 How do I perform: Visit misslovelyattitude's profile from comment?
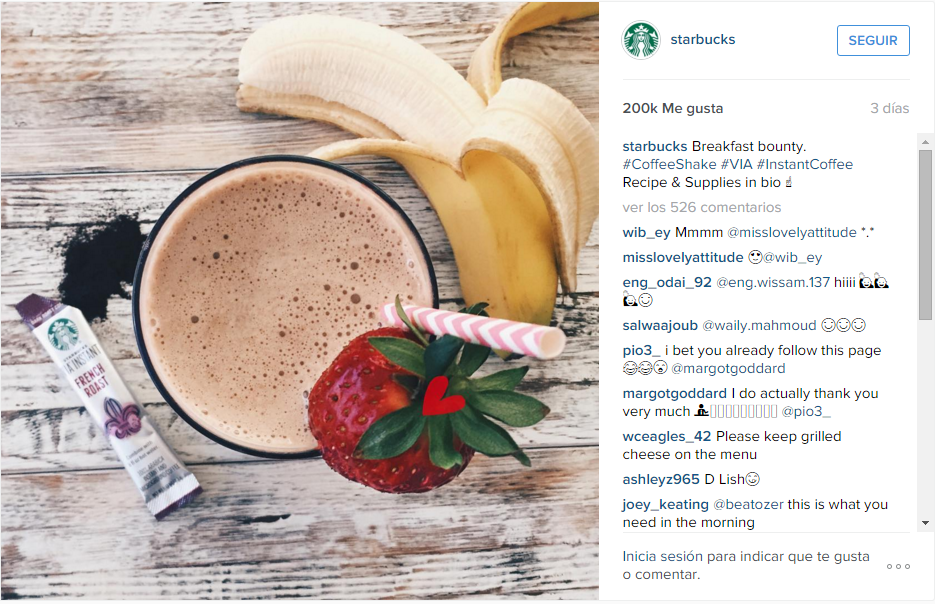pyautogui.click(x=683, y=258)
